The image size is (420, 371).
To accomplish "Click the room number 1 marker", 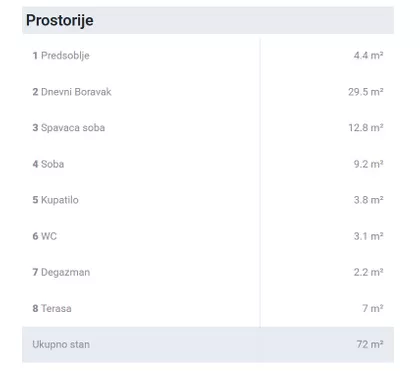I will pyautogui.click(x=35, y=55).
